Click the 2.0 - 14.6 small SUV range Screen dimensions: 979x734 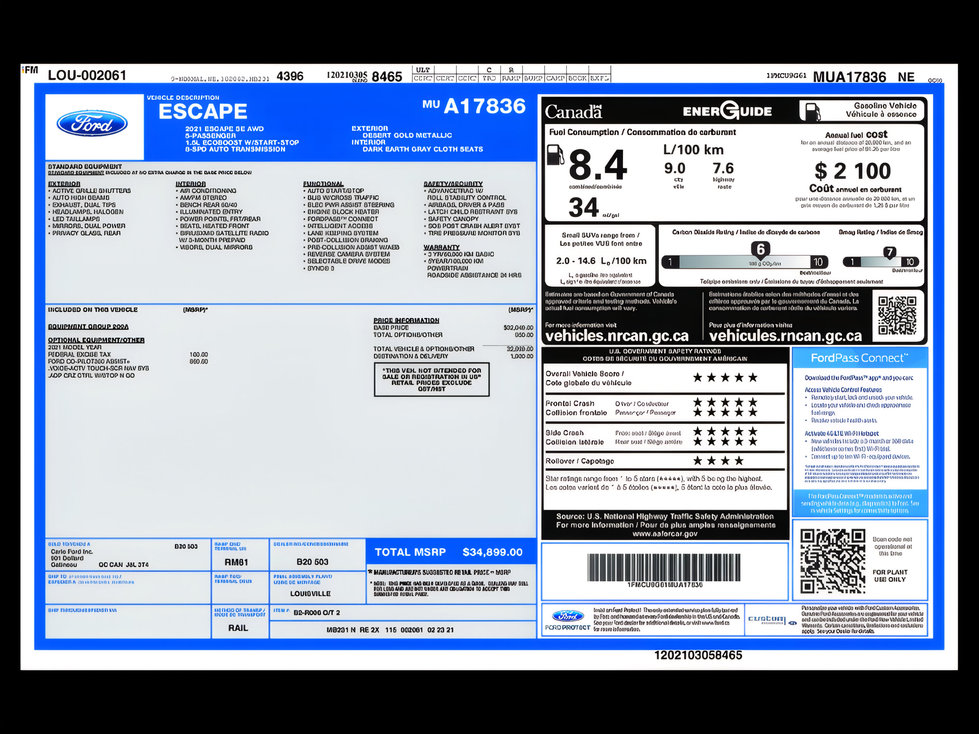tap(601, 261)
